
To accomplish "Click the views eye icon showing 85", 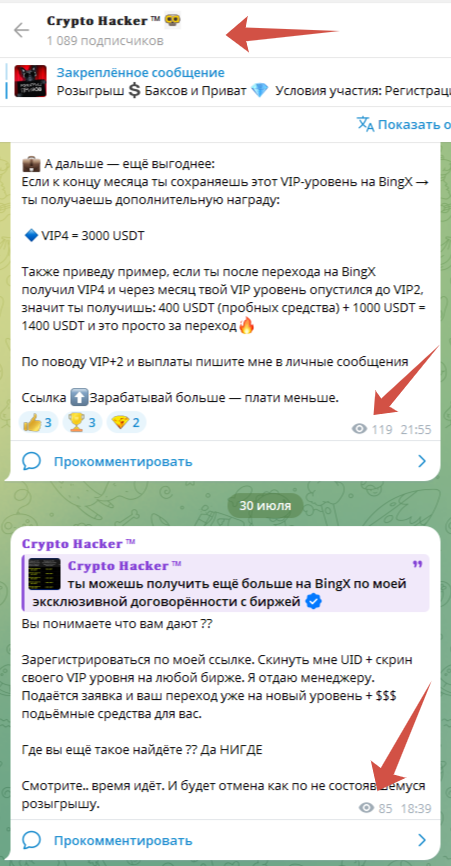I will (x=366, y=809).
